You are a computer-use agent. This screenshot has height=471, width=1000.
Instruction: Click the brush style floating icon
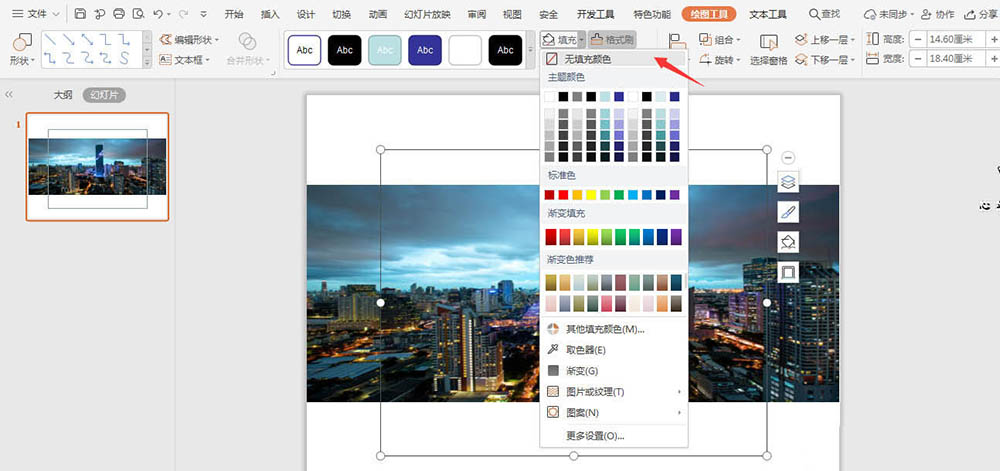788,212
